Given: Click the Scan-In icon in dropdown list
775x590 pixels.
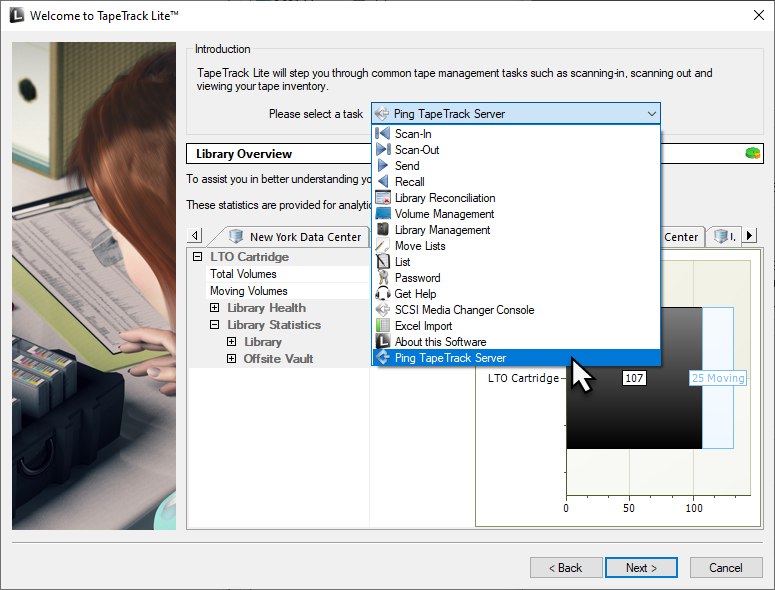Looking at the screenshot, I should [x=383, y=133].
